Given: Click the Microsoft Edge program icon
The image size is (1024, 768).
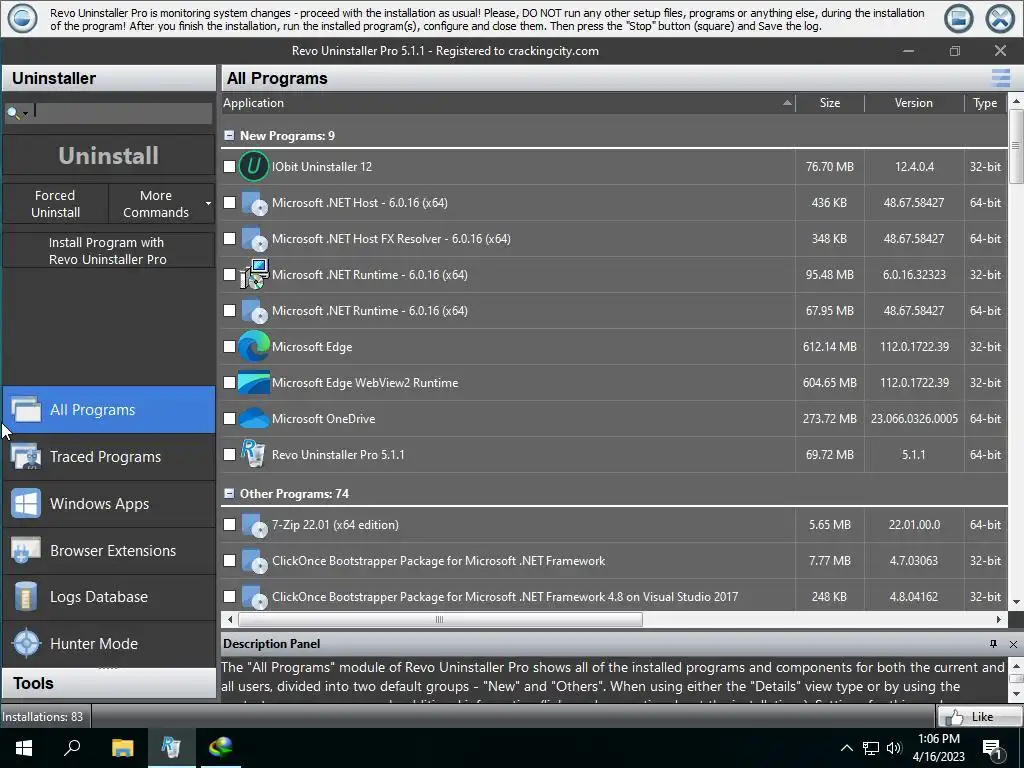Looking at the screenshot, I should click(x=253, y=346).
